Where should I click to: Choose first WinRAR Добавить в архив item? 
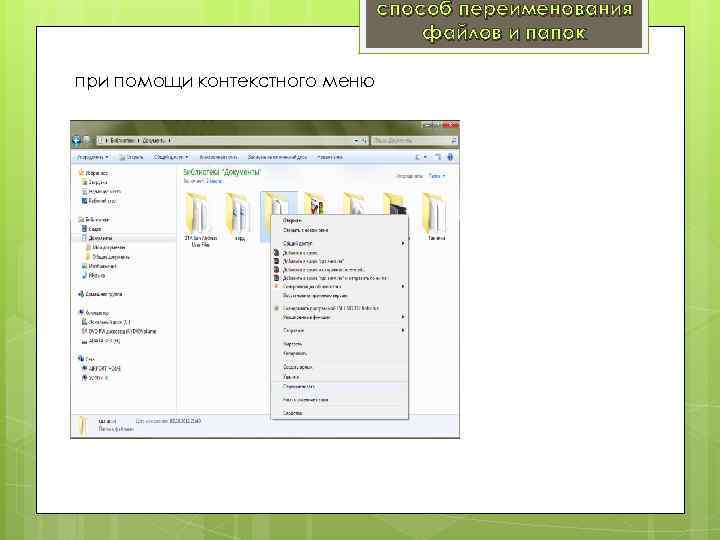click(x=340, y=253)
